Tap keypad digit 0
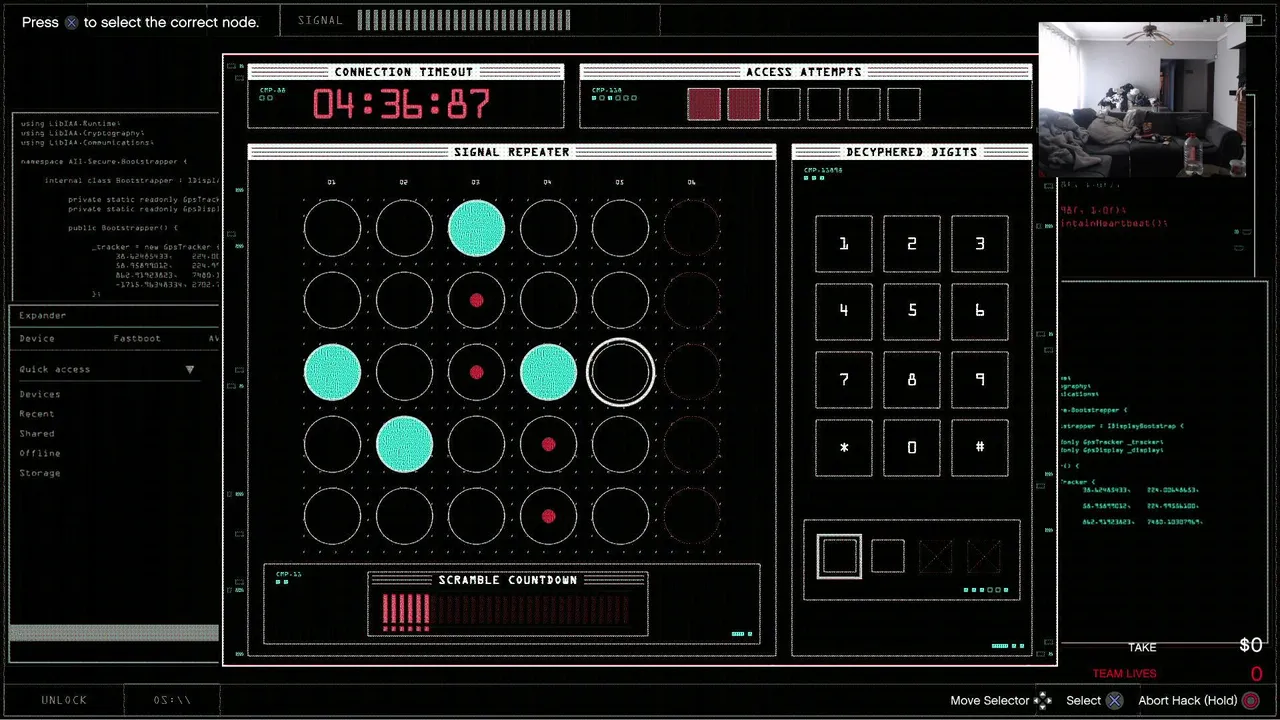Image resolution: width=1280 pixels, height=720 pixels. pyautogui.click(x=911, y=447)
